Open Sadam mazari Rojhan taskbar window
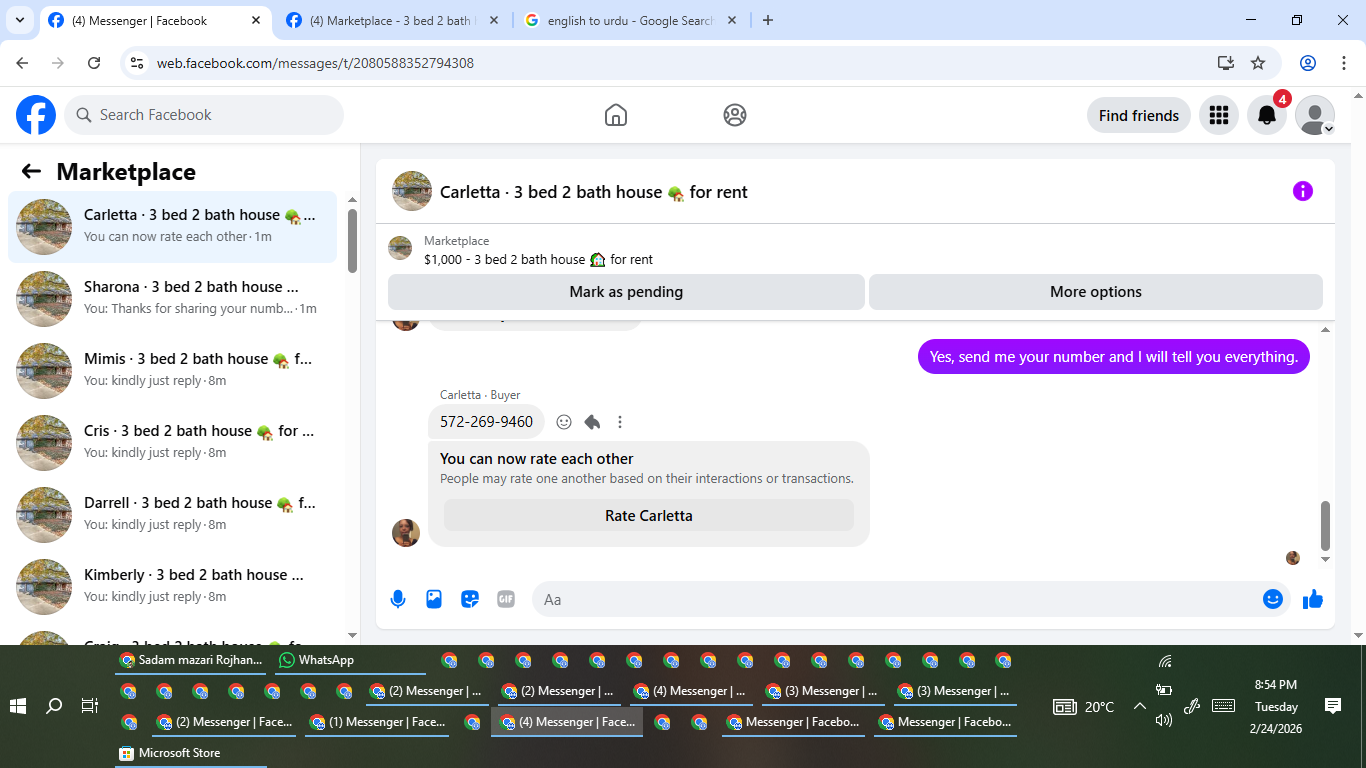Viewport: 1366px width, 768px height. [190, 660]
